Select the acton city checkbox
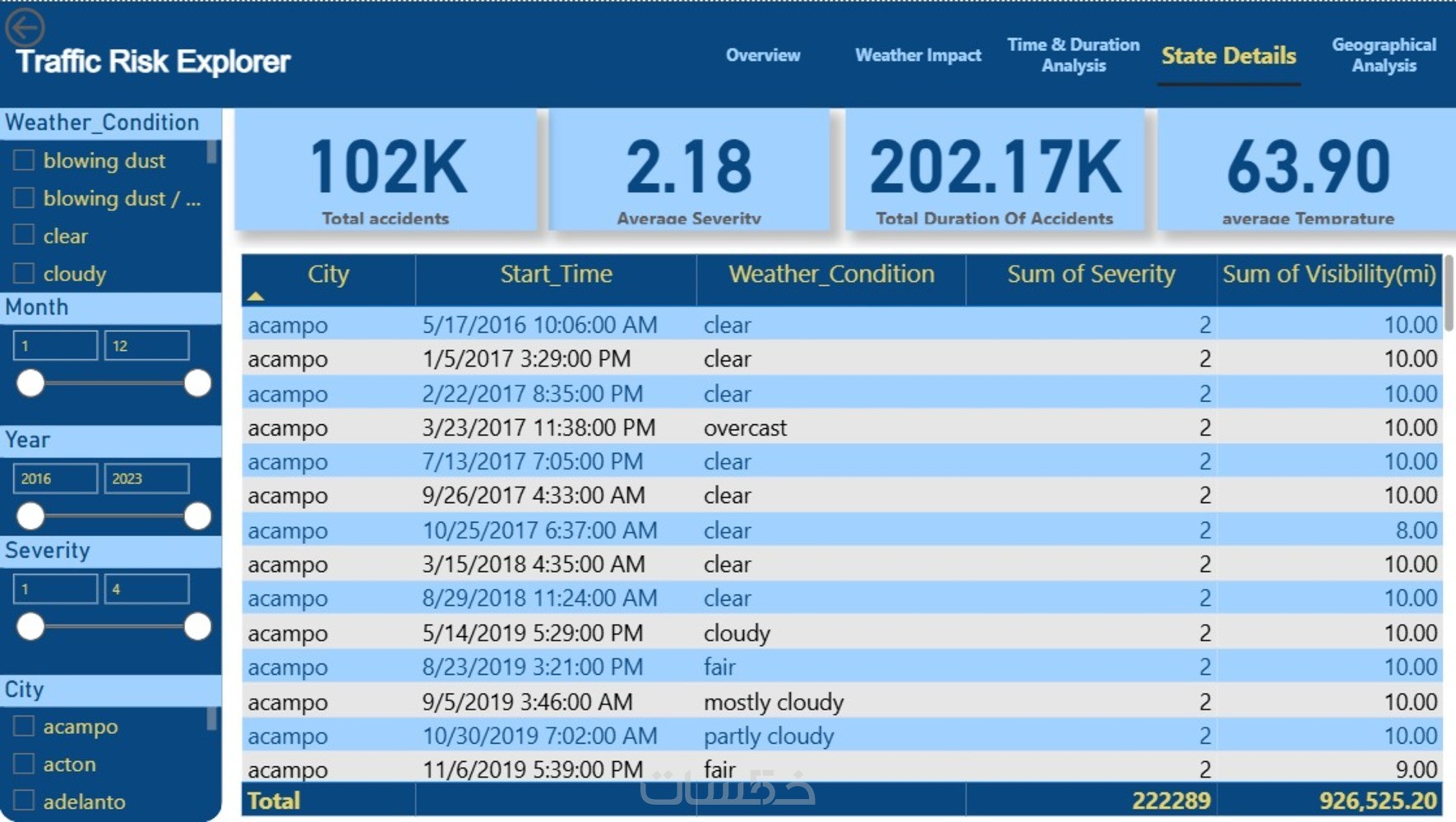1456x822 pixels. (24, 764)
